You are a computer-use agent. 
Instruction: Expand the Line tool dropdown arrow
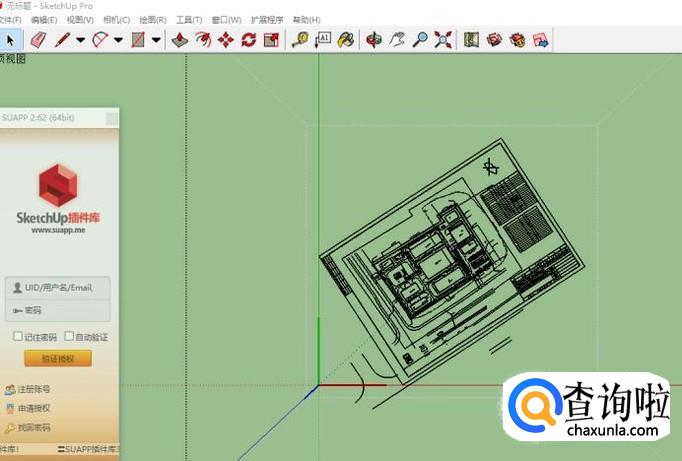pos(80,40)
